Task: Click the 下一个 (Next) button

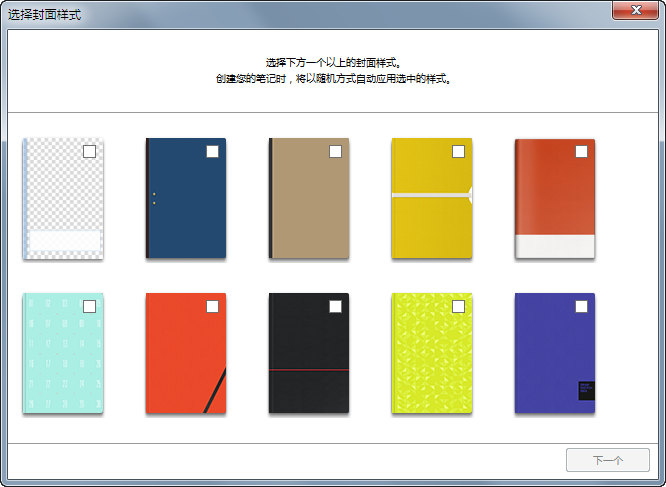Action: tap(608, 460)
